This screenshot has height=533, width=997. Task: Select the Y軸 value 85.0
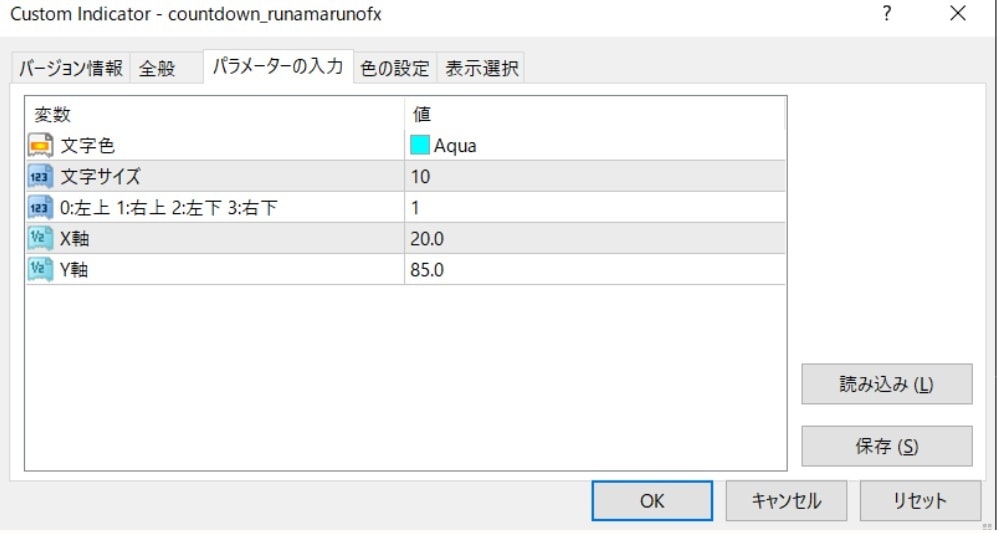427,271
